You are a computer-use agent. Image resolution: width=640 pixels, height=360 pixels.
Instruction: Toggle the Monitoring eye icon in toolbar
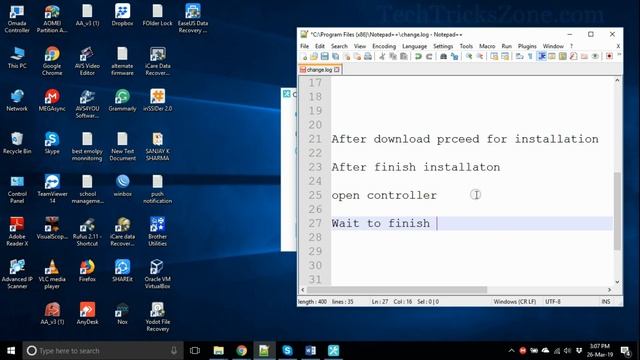click(x=595, y=57)
